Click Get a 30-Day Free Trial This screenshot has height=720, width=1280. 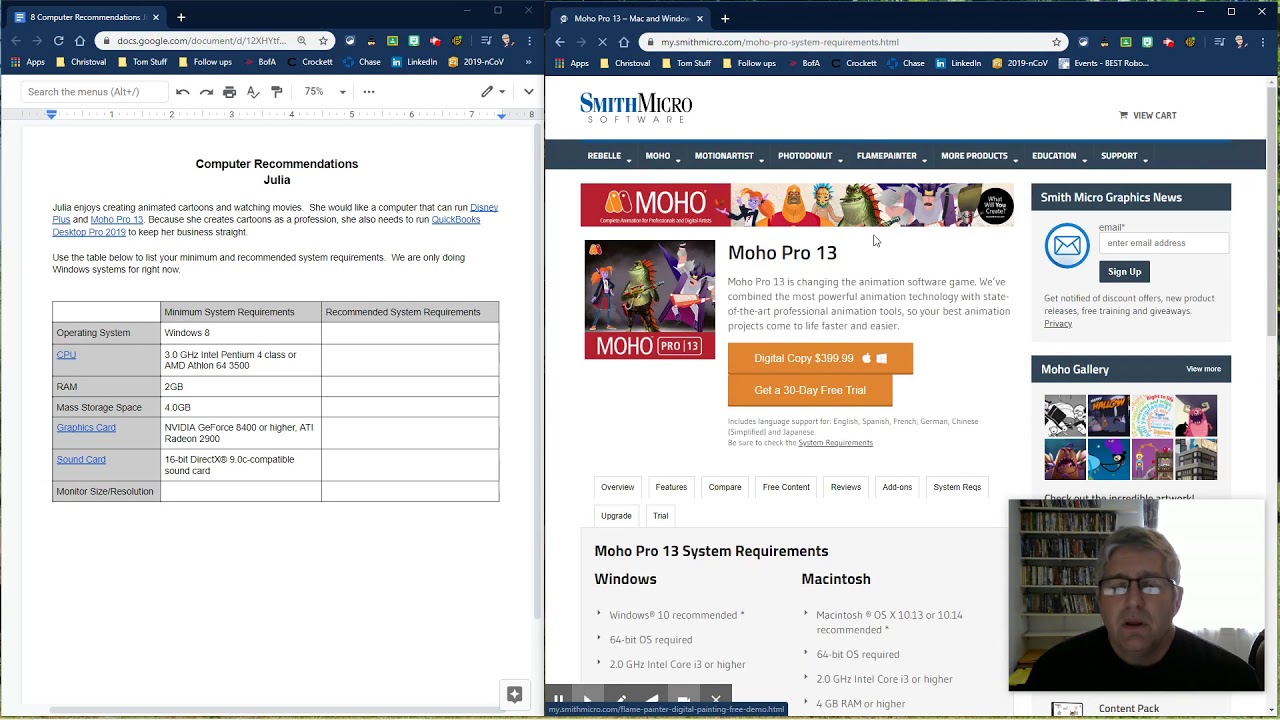click(x=810, y=390)
